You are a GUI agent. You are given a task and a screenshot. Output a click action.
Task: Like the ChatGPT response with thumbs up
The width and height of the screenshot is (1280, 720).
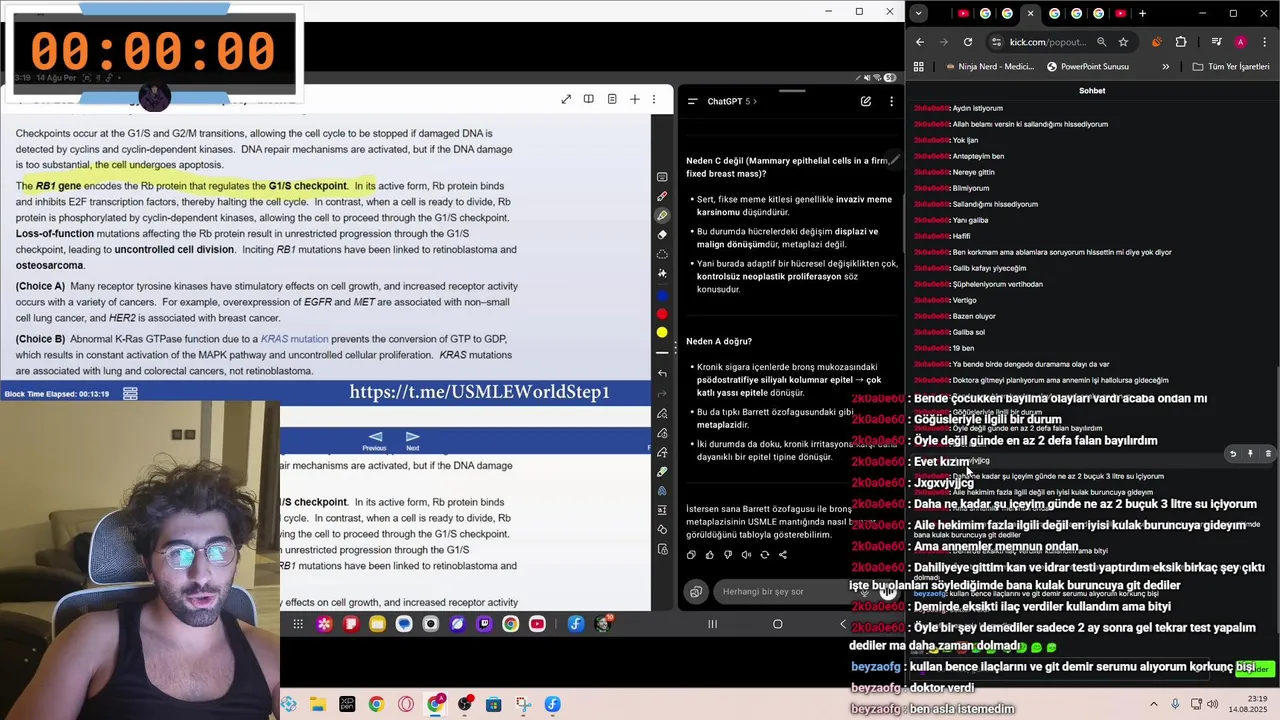click(x=709, y=554)
